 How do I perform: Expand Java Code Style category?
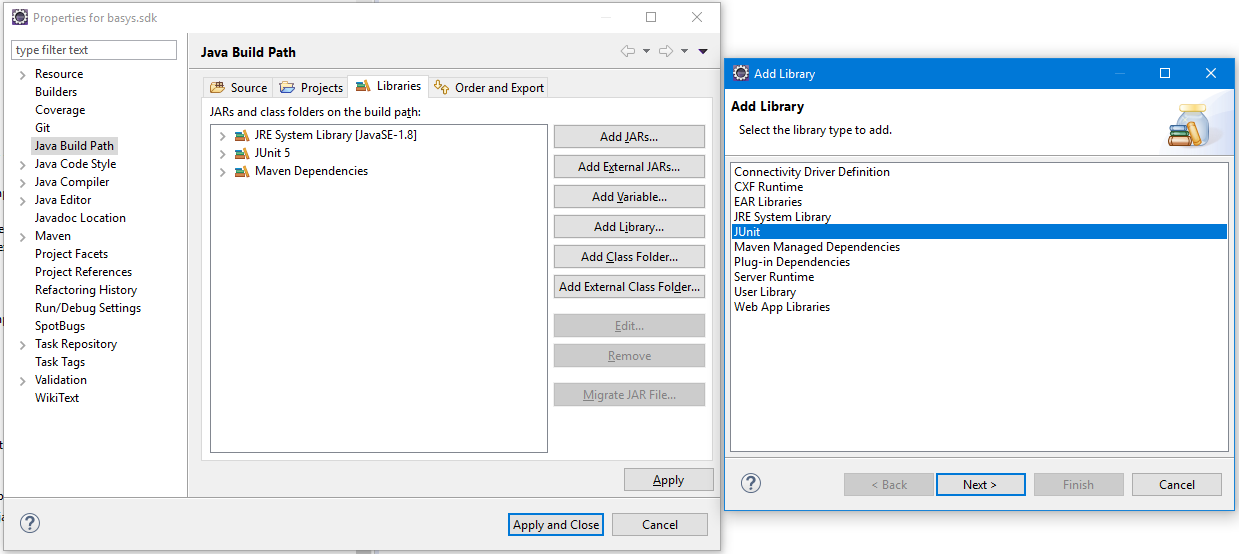(22, 165)
